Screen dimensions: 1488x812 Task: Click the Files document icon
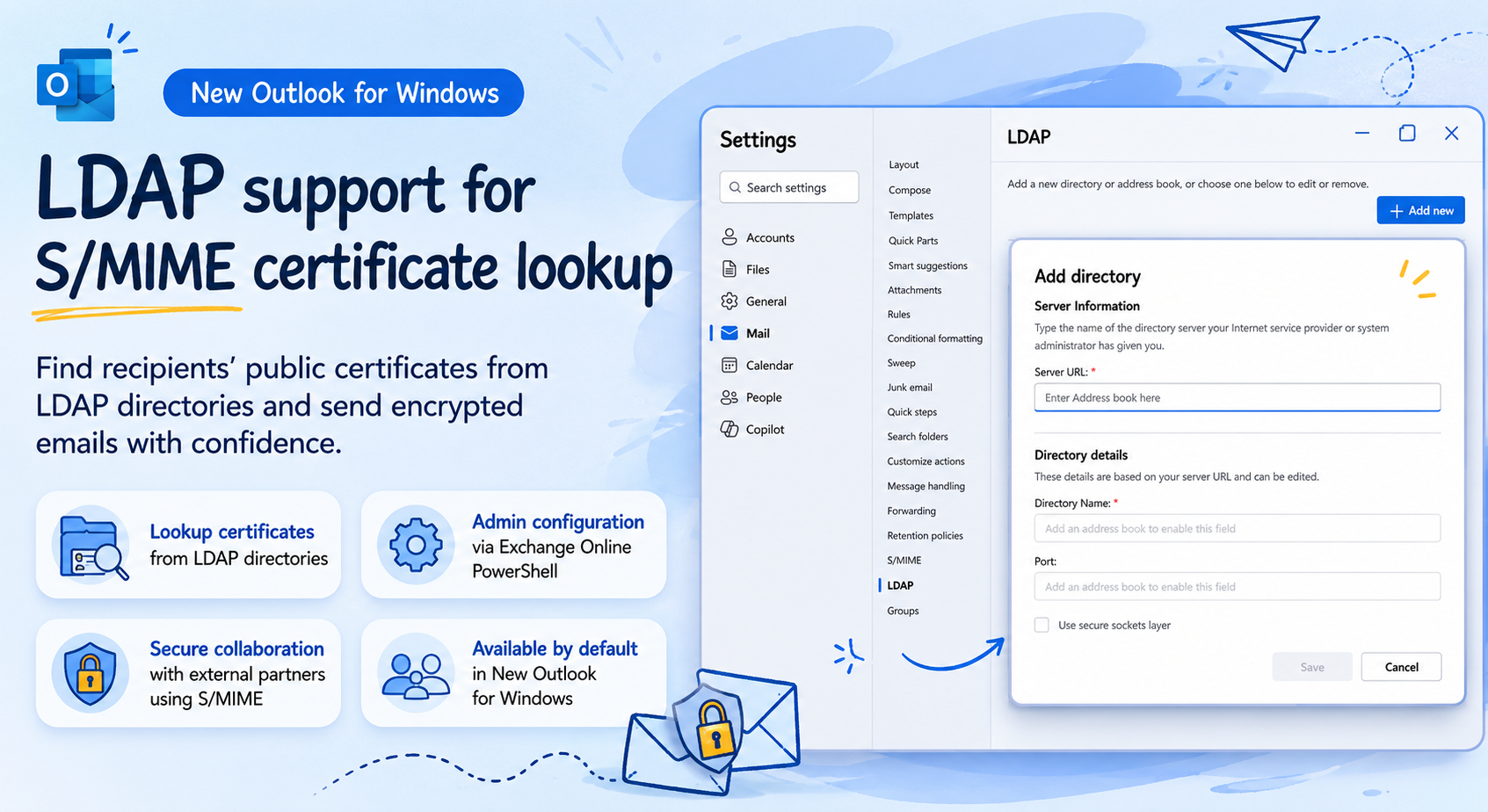(x=729, y=269)
